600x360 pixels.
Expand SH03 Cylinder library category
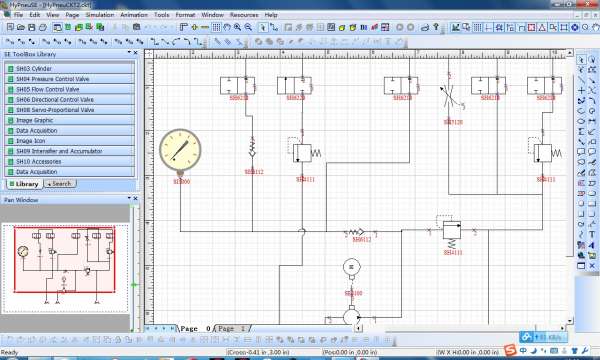click(70, 68)
